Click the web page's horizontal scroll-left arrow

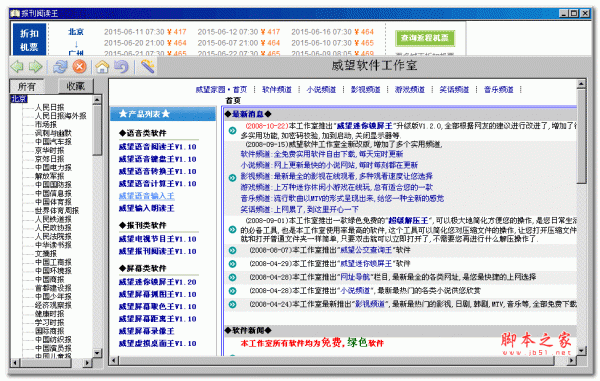[x=113, y=360]
